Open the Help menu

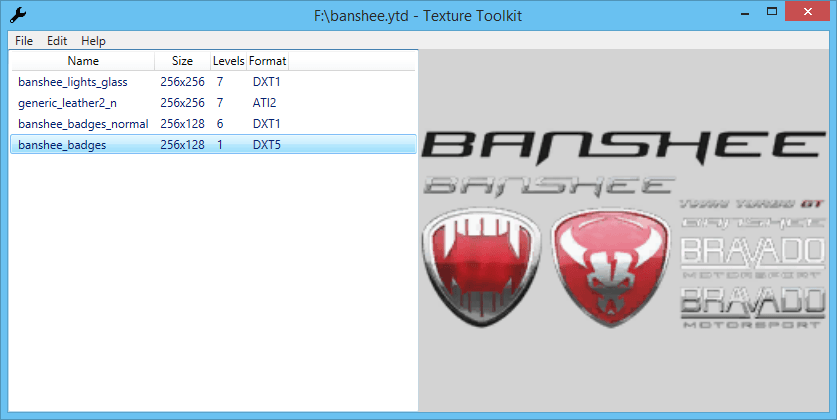tap(93, 41)
